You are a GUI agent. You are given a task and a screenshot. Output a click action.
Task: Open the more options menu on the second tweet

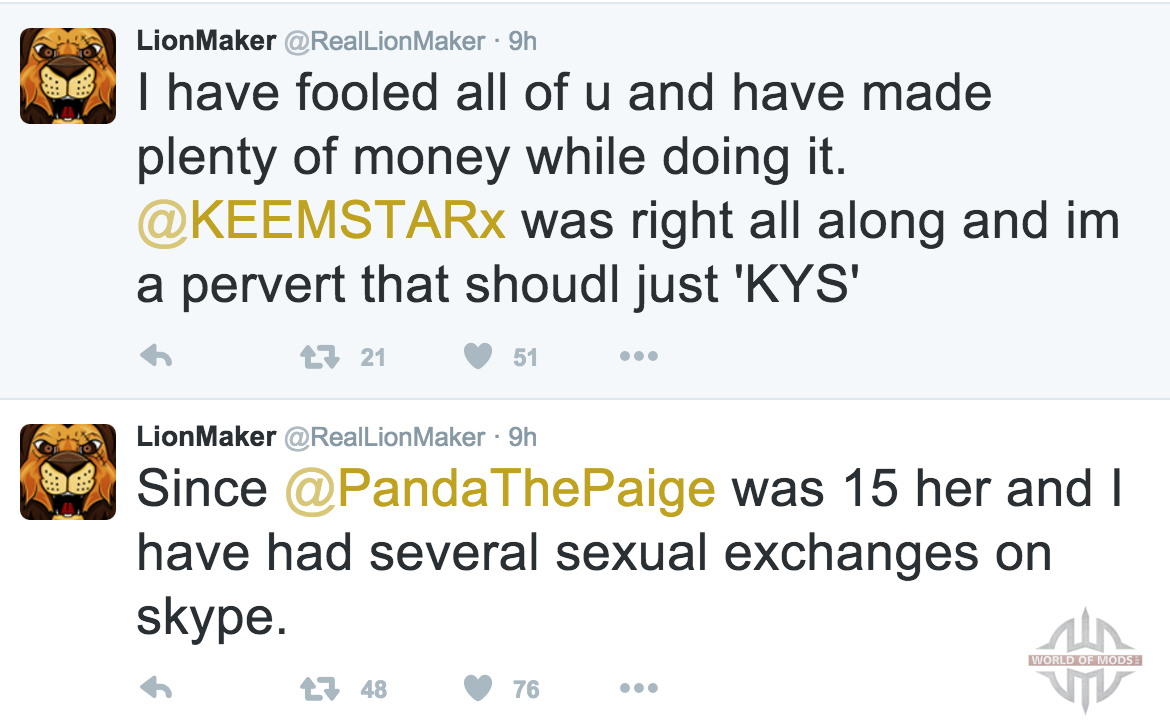pos(637,687)
